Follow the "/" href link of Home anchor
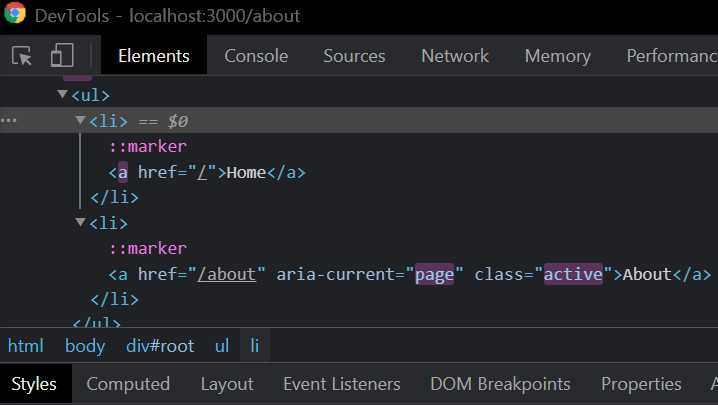 tap(202, 173)
